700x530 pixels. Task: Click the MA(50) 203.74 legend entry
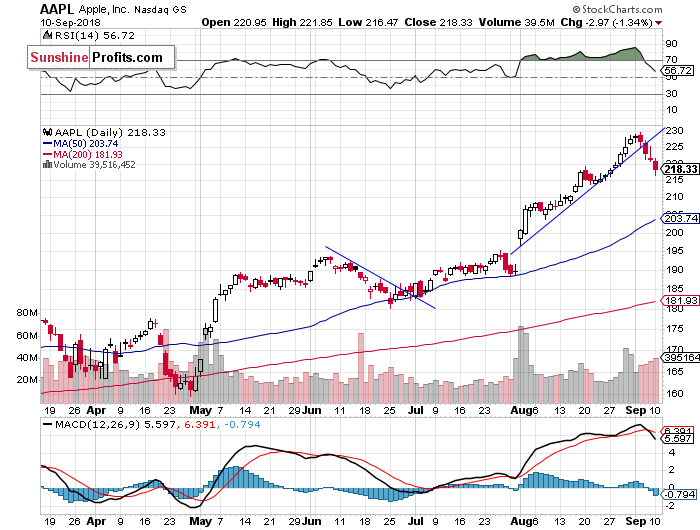[80, 143]
